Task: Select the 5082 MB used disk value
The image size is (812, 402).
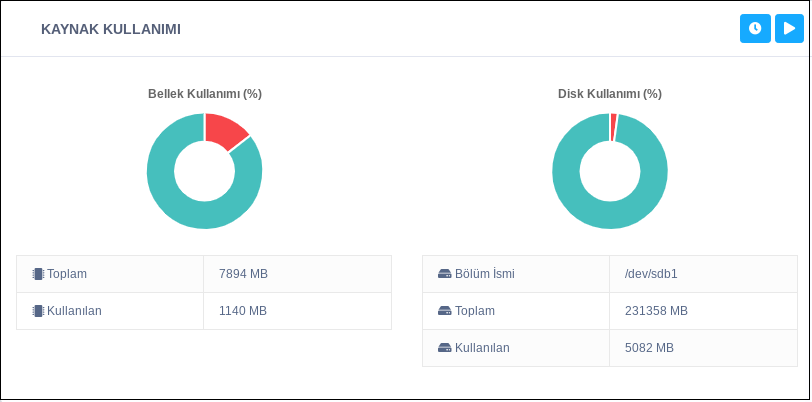Action: point(649,348)
